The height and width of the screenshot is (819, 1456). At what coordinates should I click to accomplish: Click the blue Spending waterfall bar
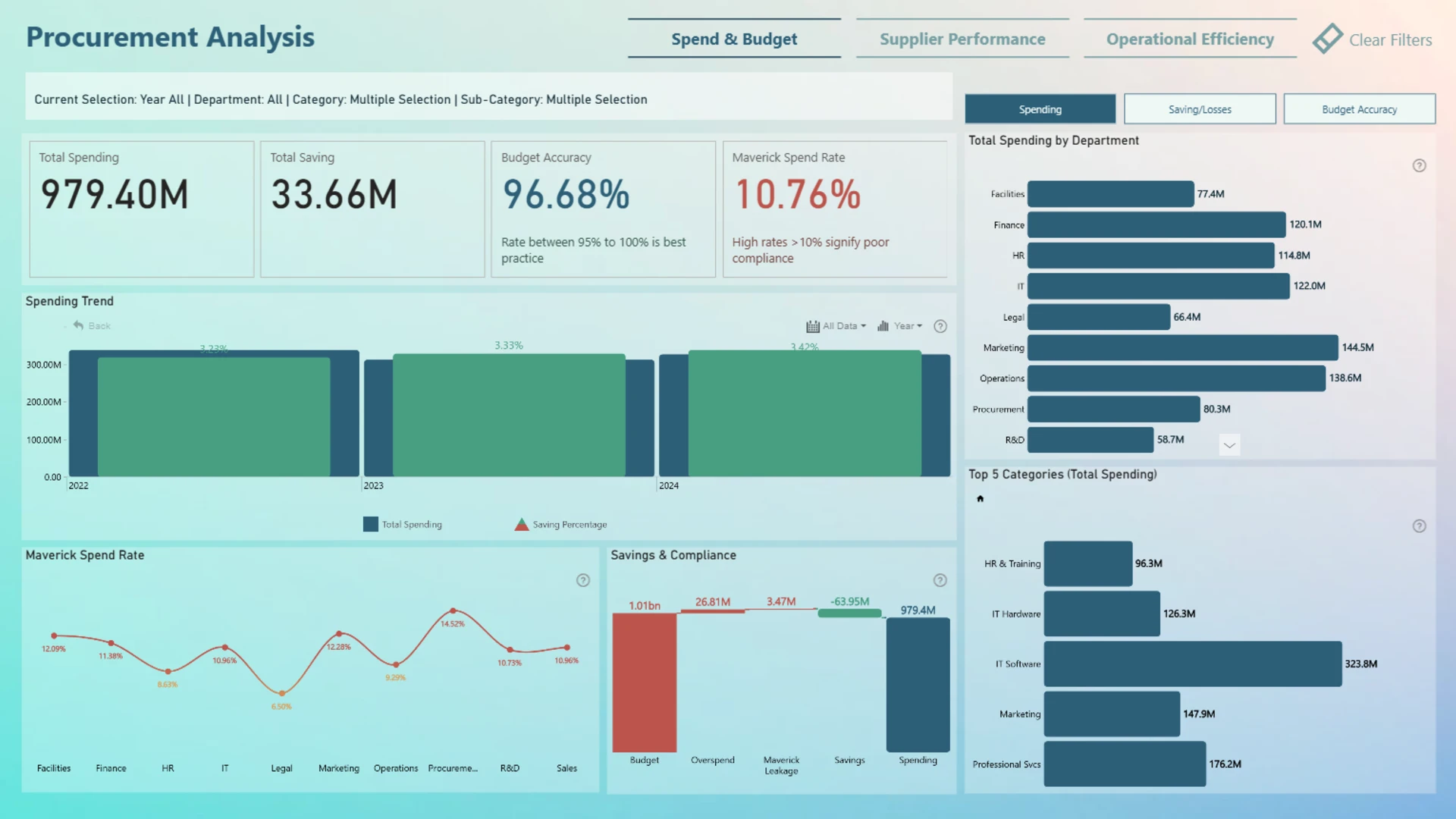click(918, 685)
